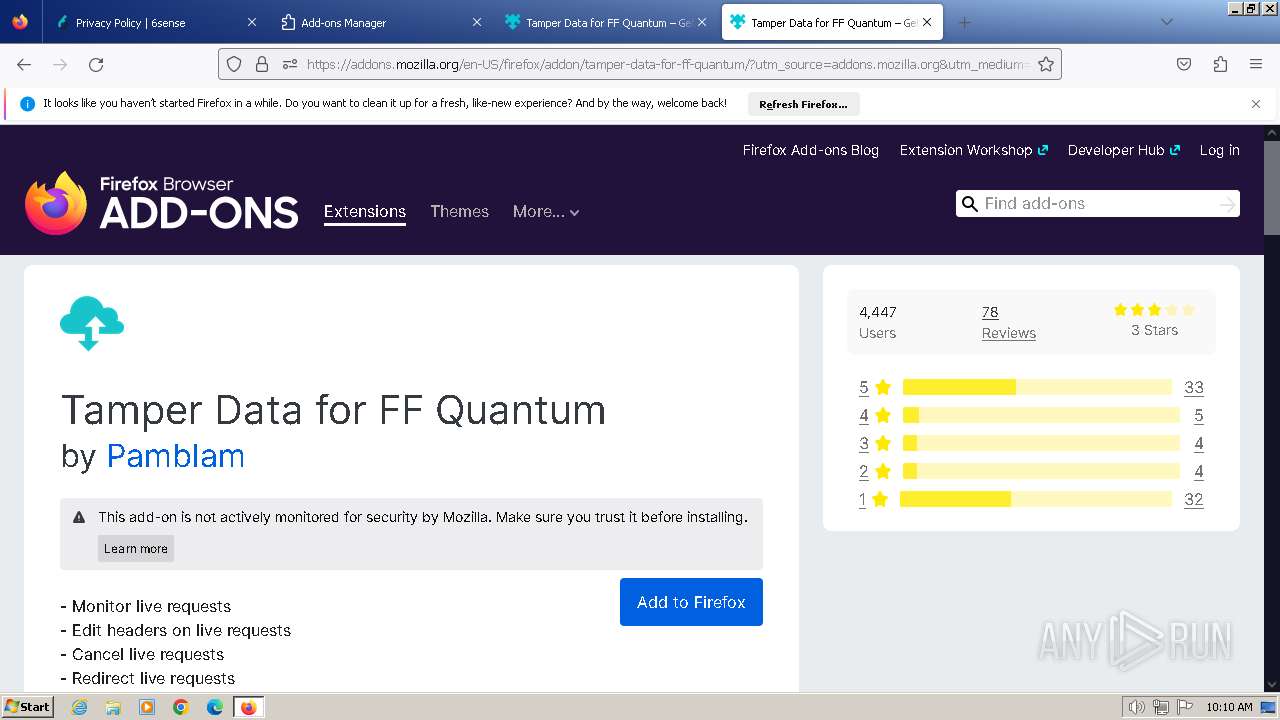This screenshot has width=1280, height=720.
Task: Open File Explorer from the taskbar
Action: click(x=113, y=707)
